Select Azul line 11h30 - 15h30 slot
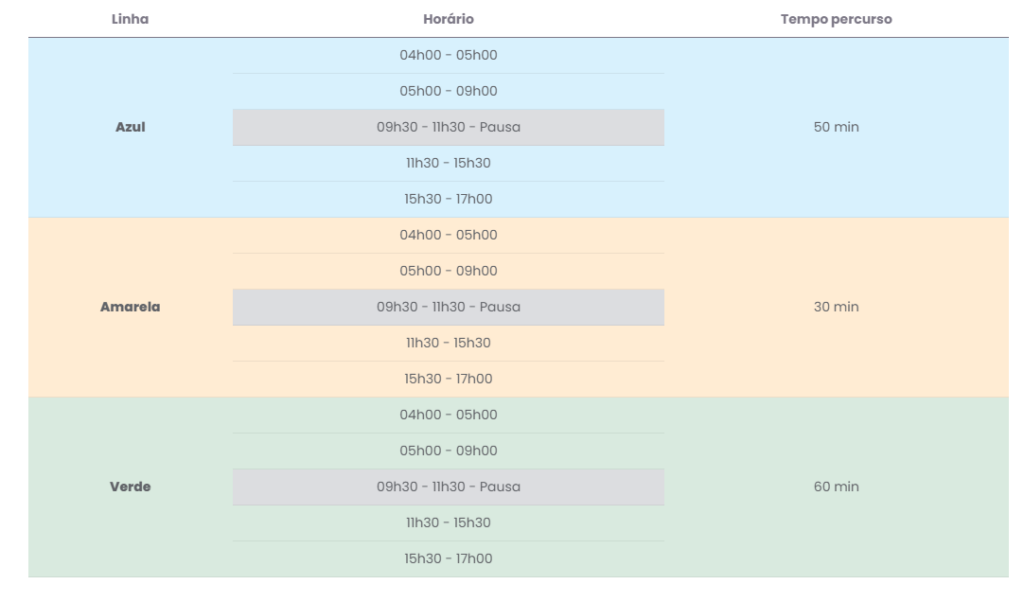 [448, 163]
